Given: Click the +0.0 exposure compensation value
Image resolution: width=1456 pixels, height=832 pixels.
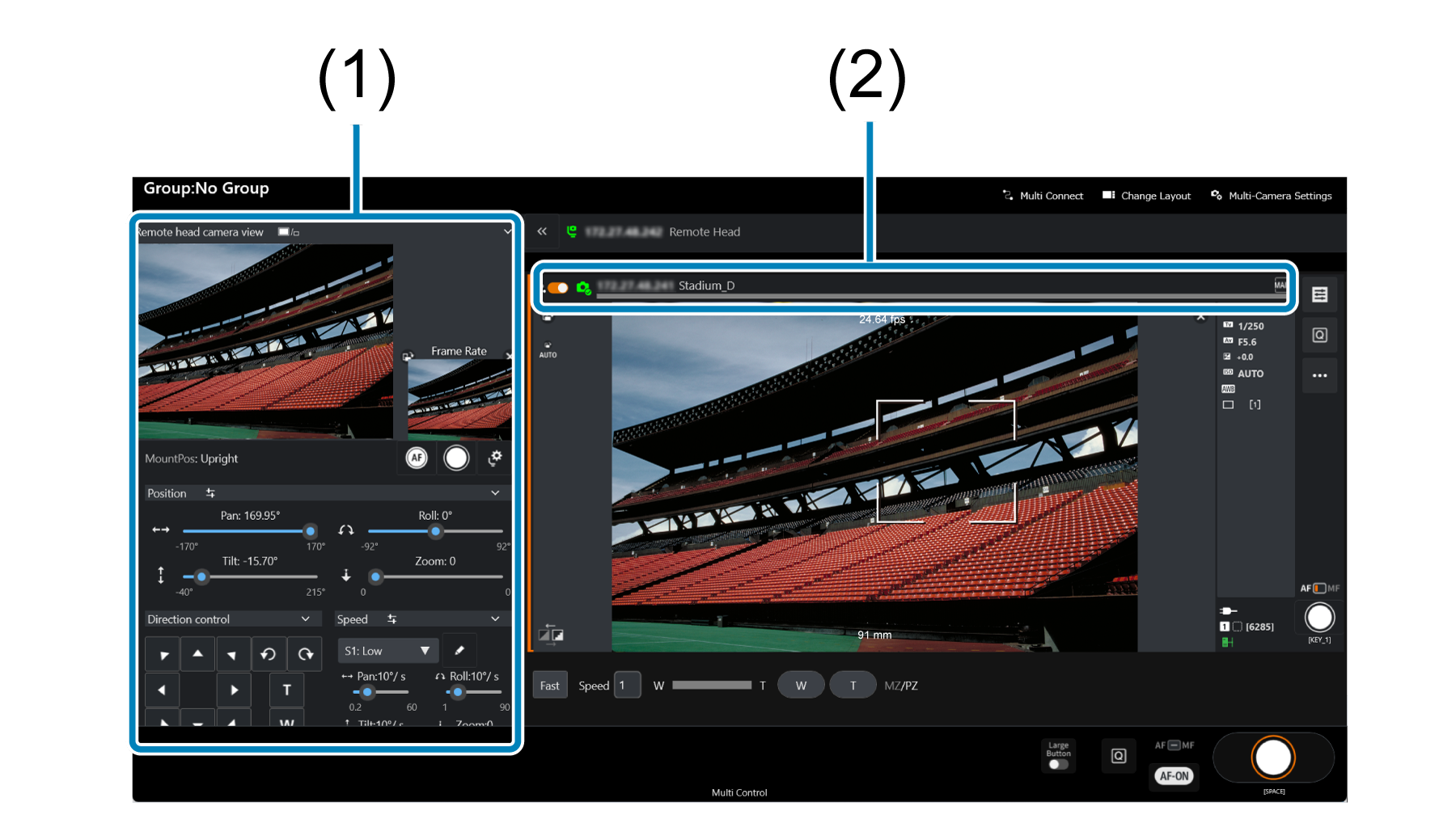Looking at the screenshot, I should (x=1245, y=357).
